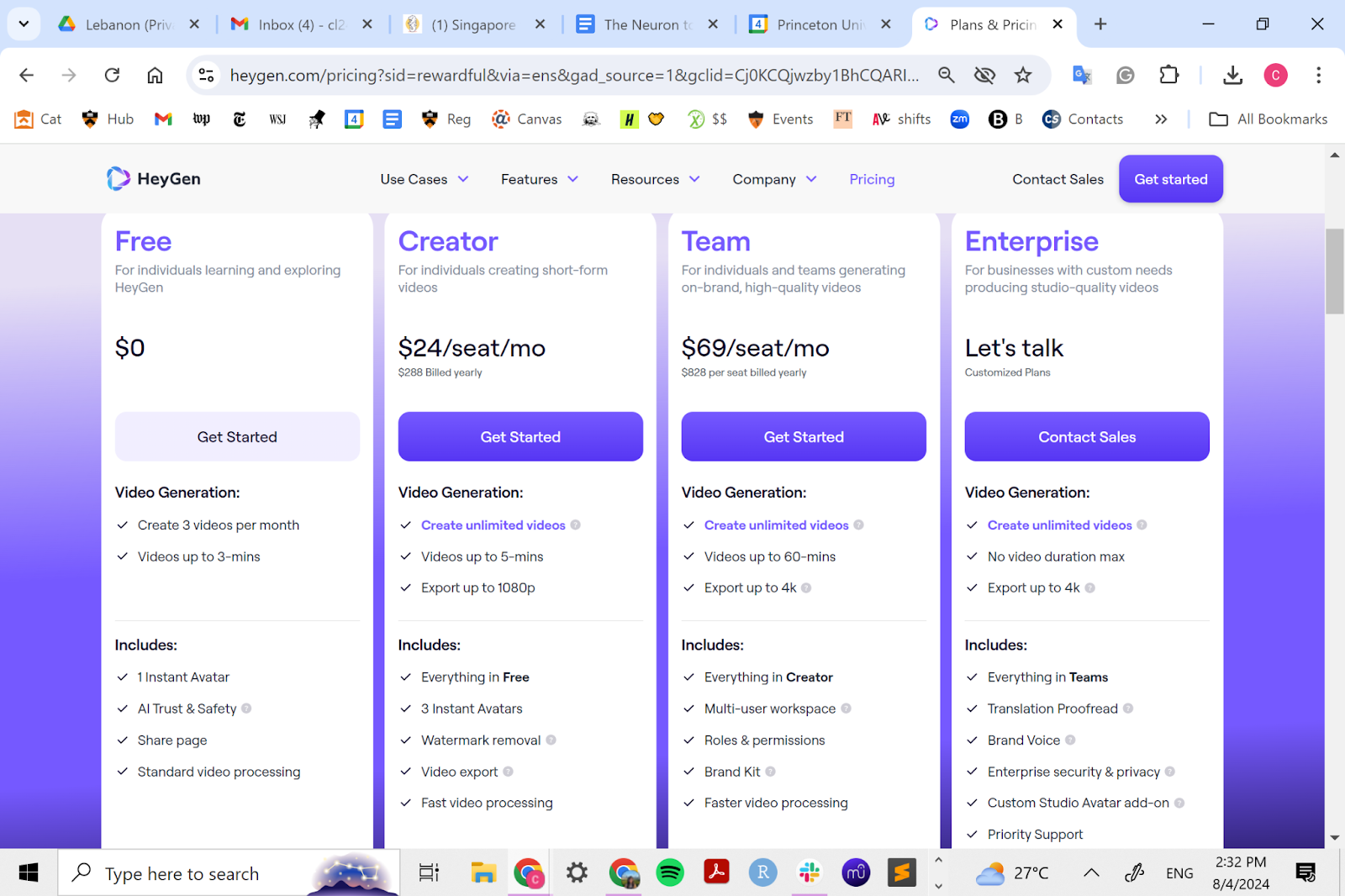Expand the Company dropdown
Image resolution: width=1345 pixels, height=896 pixels.
(x=775, y=179)
